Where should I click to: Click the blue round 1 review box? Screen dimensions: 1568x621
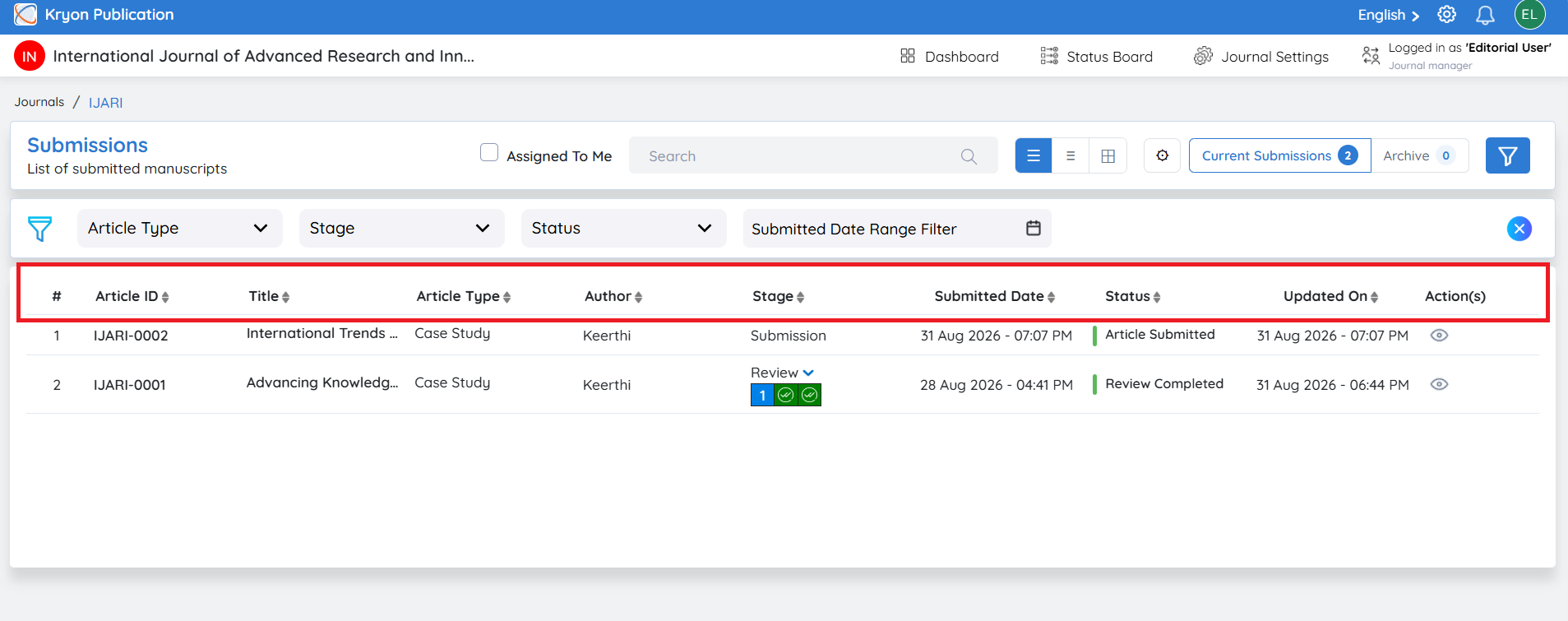(762, 396)
